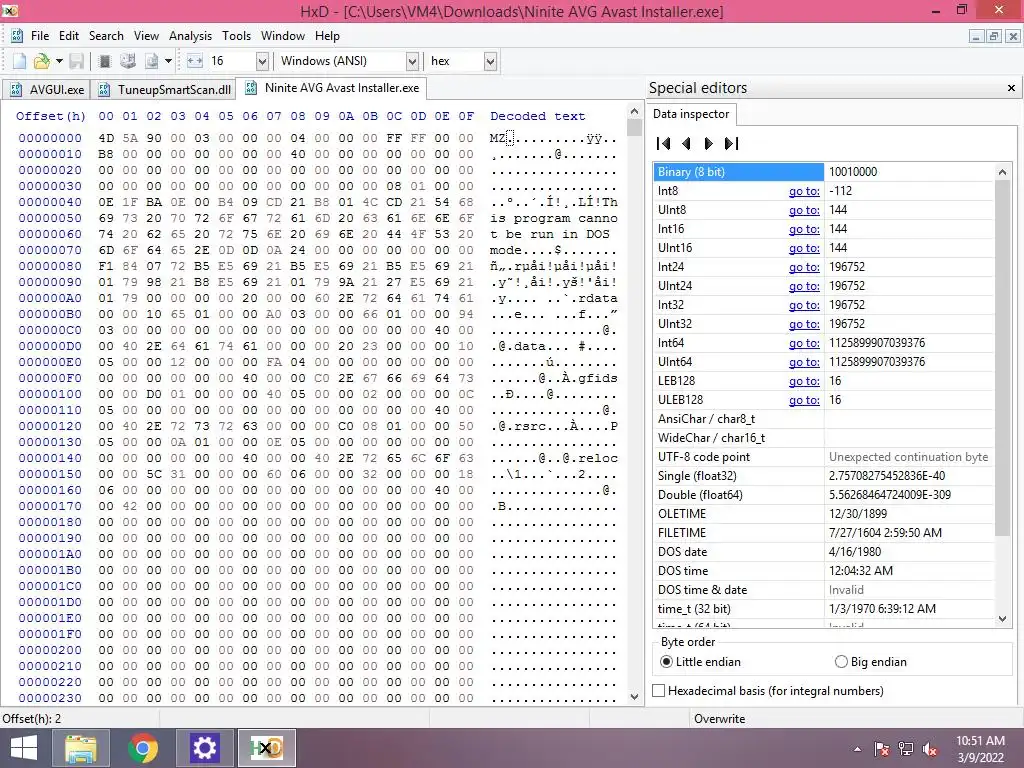Click the Save floppy disk icon
1024x768 pixels.
(76, 61)
